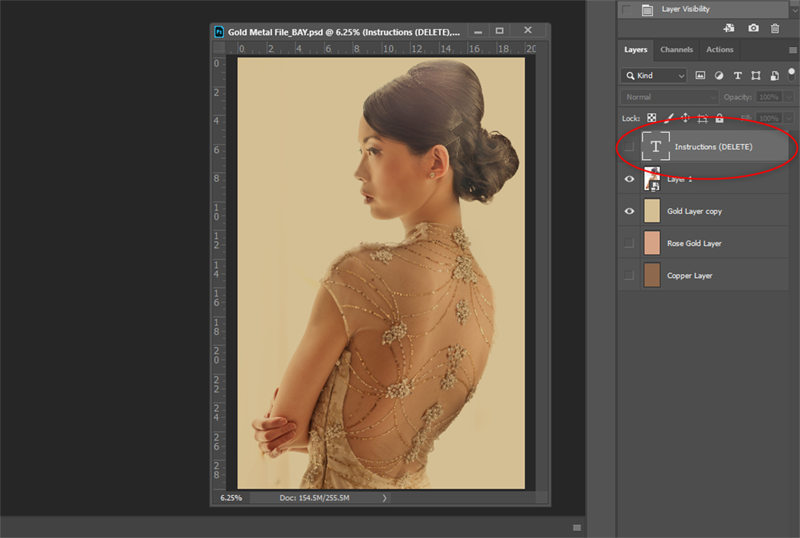Show the Rose Gold Layer
800x538 pixels.
click(x=629, y=243)
